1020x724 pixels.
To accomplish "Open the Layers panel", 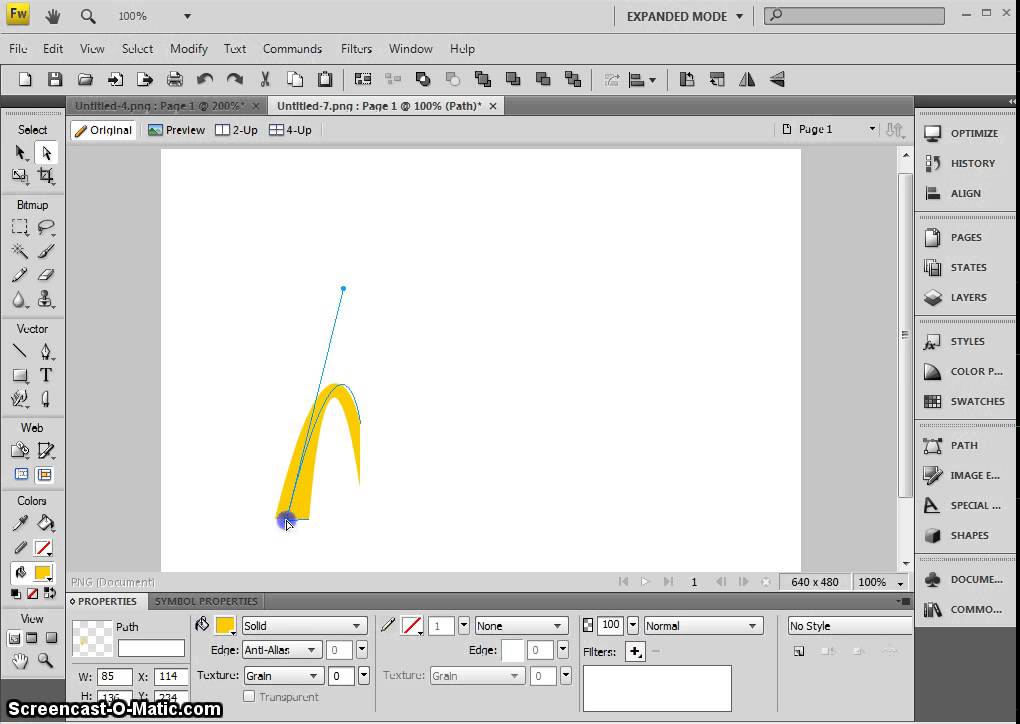I will (x=967, y=297).
